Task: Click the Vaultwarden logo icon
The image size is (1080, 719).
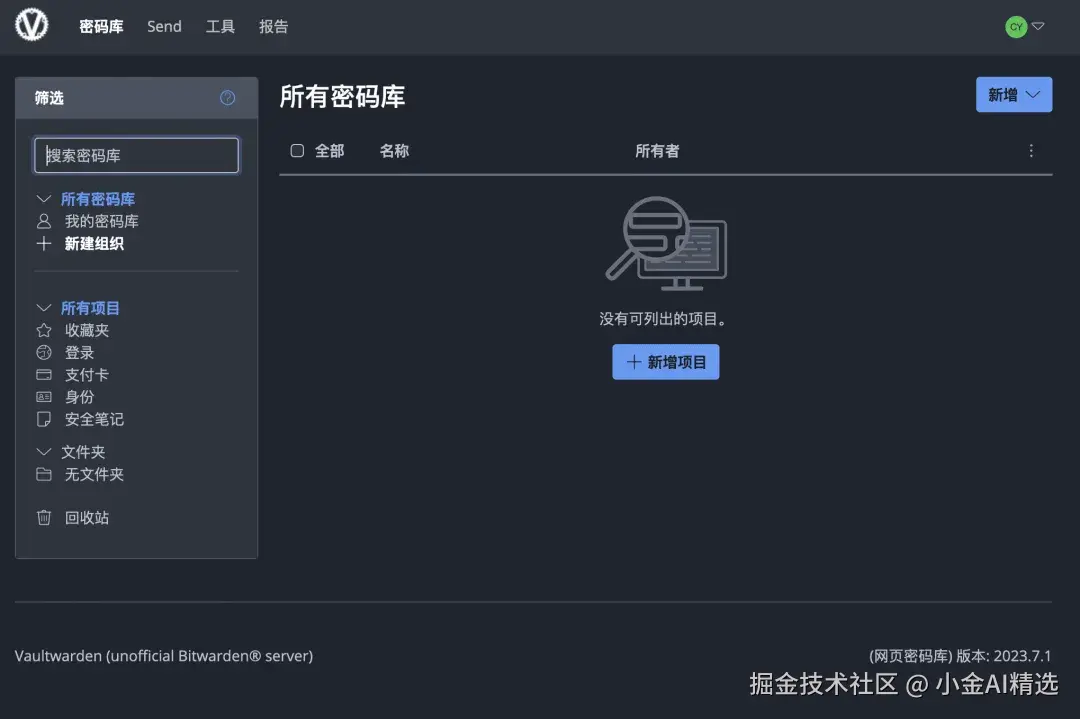Action: 32,25
